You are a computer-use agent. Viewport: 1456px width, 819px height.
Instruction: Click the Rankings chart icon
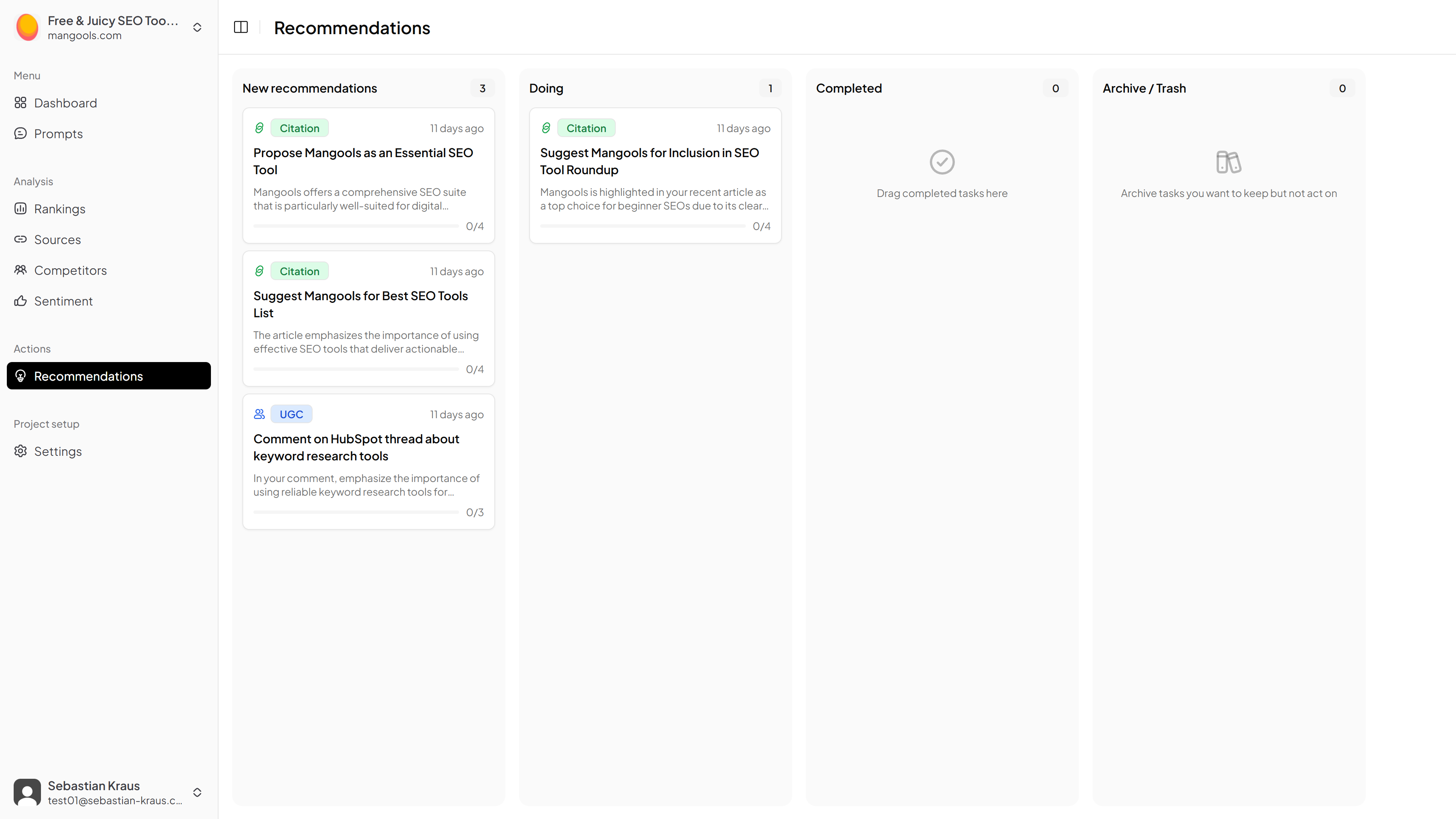pyautogui.click(x=20, y=209)
